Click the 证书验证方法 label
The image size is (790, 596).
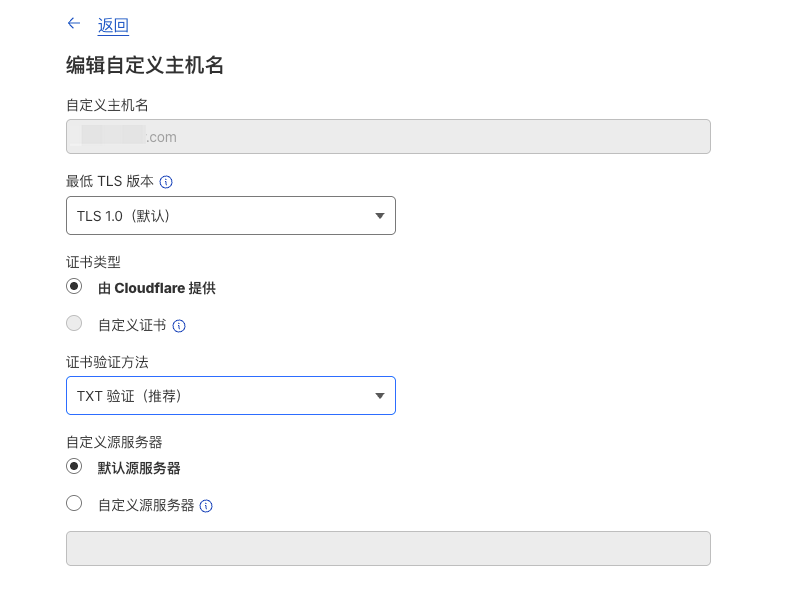tap(107, 362)
